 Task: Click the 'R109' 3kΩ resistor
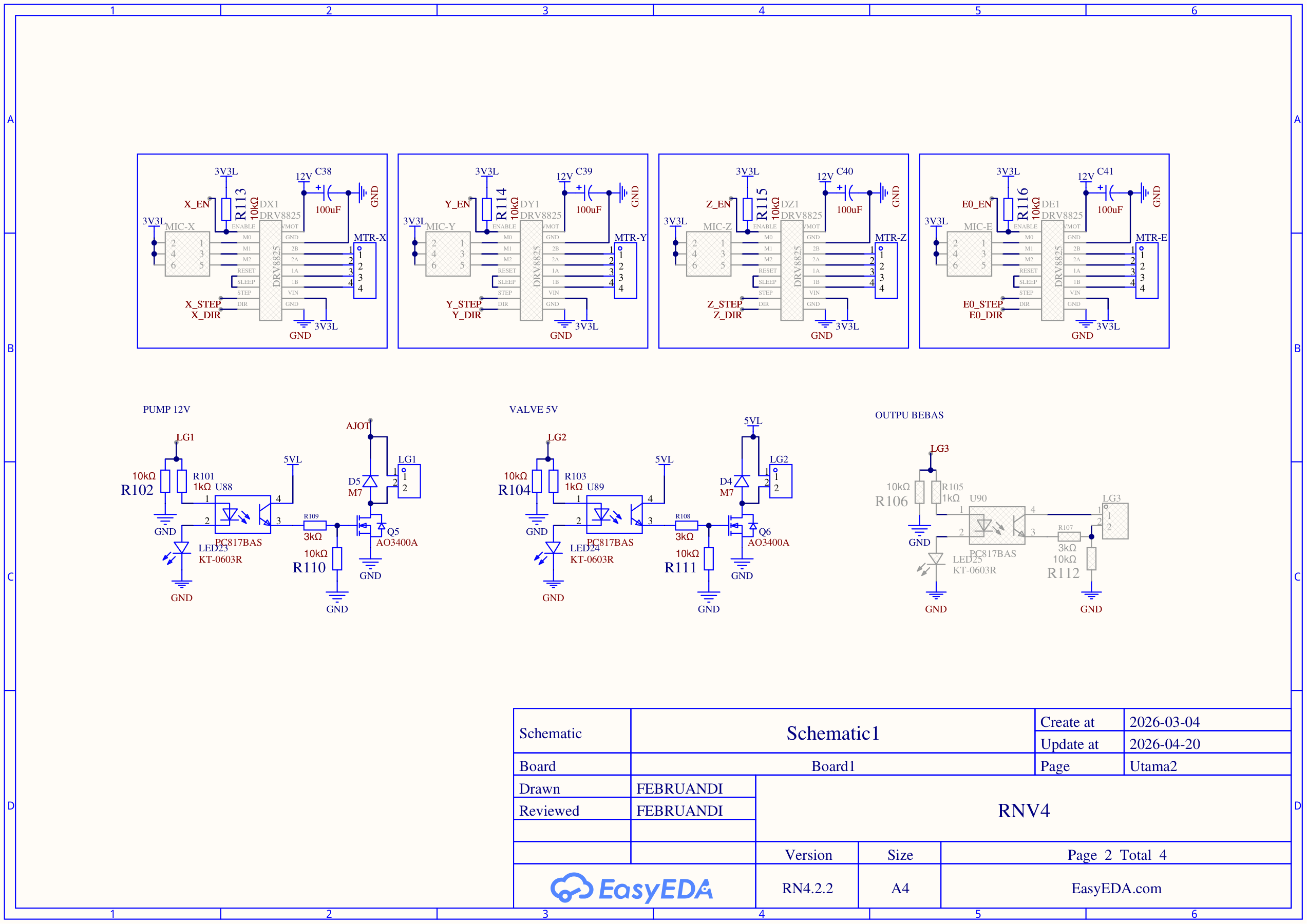pos(315,526)
